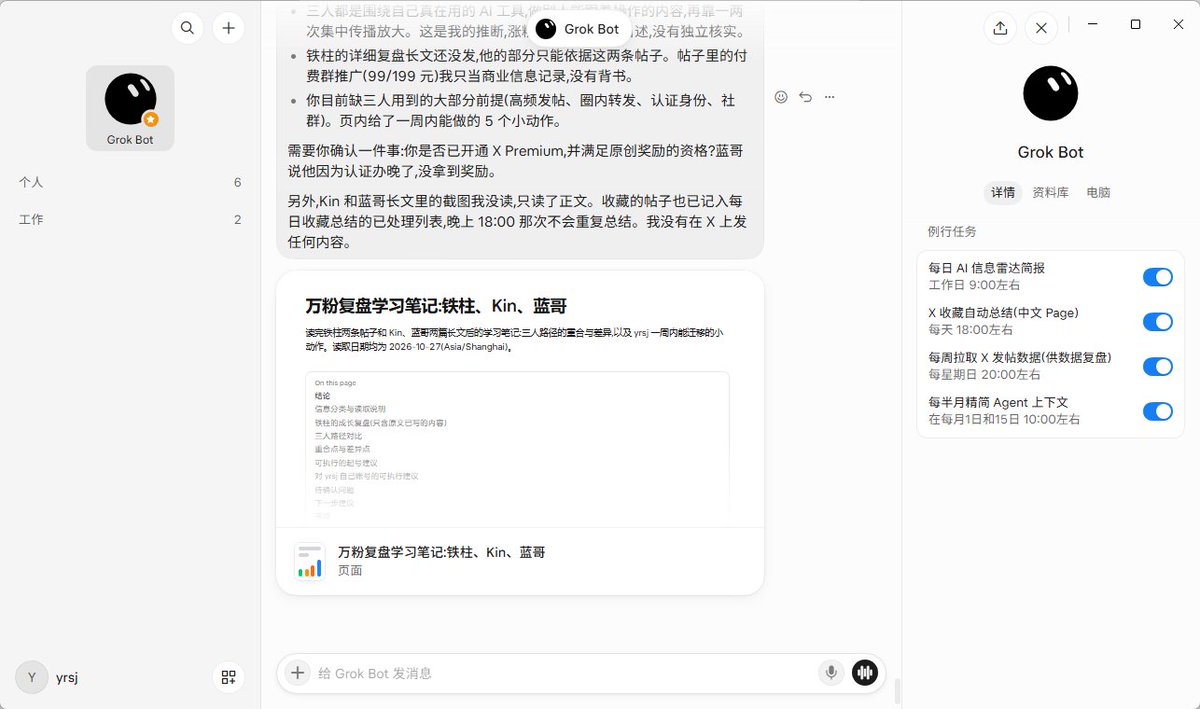The image size is (1200, 709).
Task: Open the 万粉复盘学习笔记:铁柱、Kin、蓝哥 page link
Action: coord(441,552)
